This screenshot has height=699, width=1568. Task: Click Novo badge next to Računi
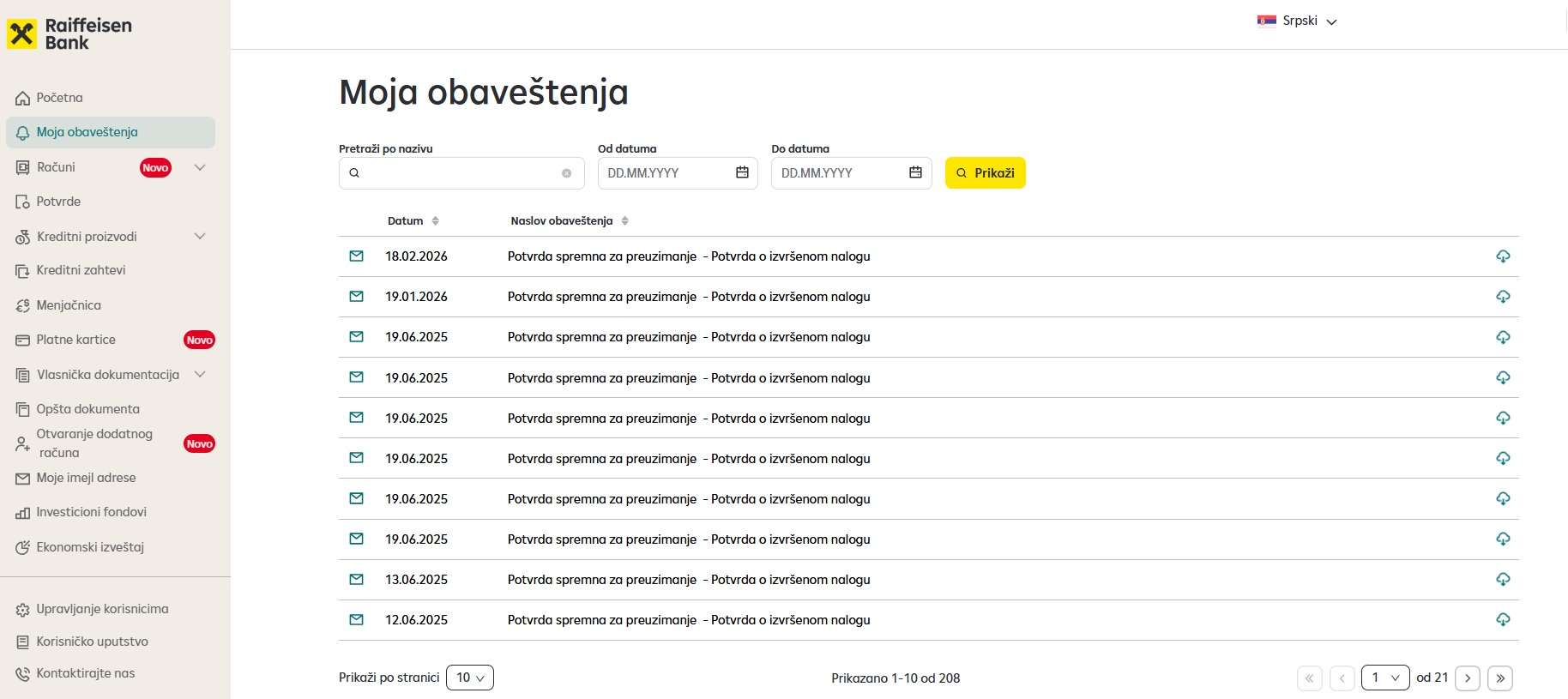(155, 167)
